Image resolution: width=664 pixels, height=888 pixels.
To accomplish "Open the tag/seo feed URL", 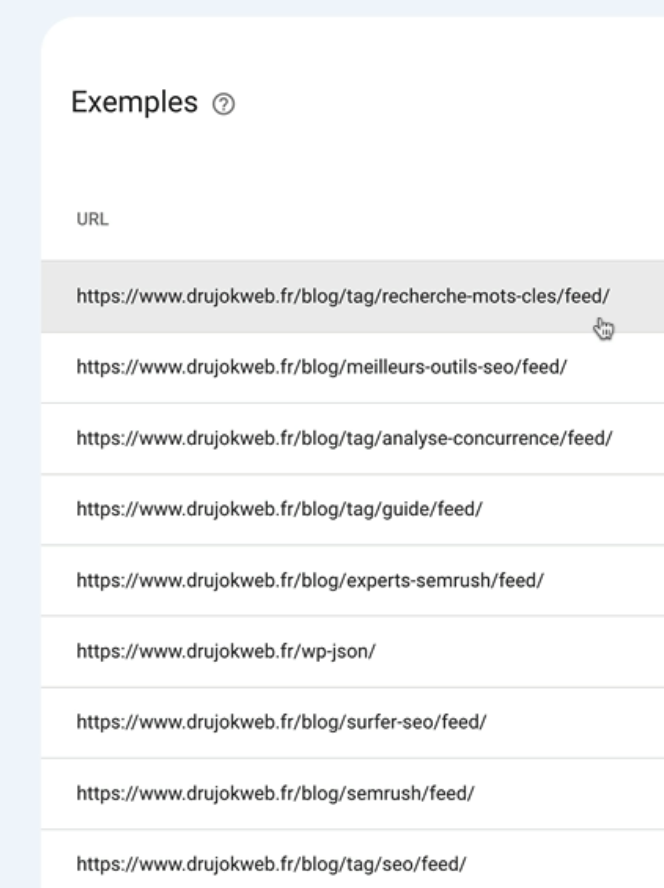I will [271, 864].
